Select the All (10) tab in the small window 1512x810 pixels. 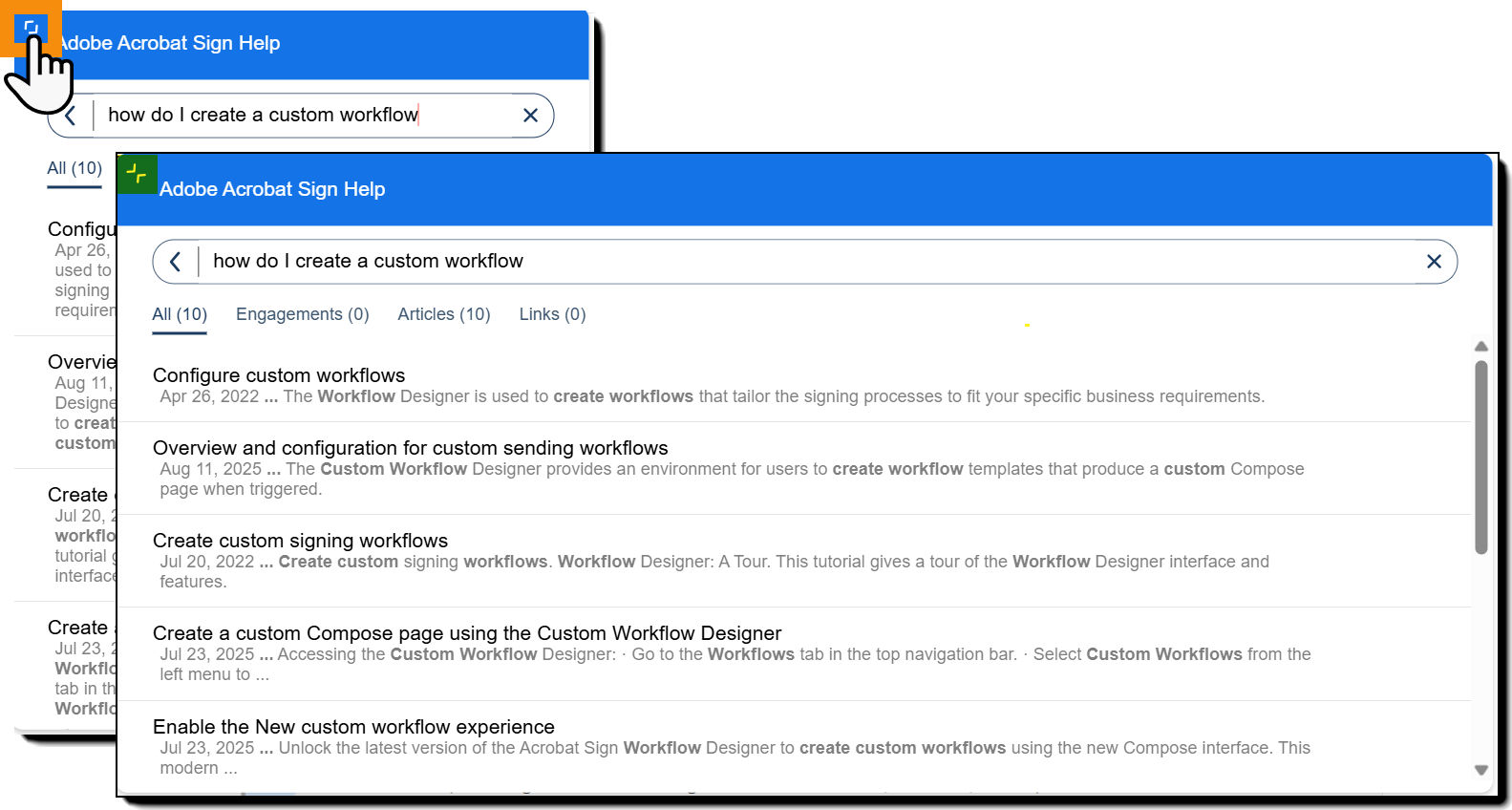75,168
